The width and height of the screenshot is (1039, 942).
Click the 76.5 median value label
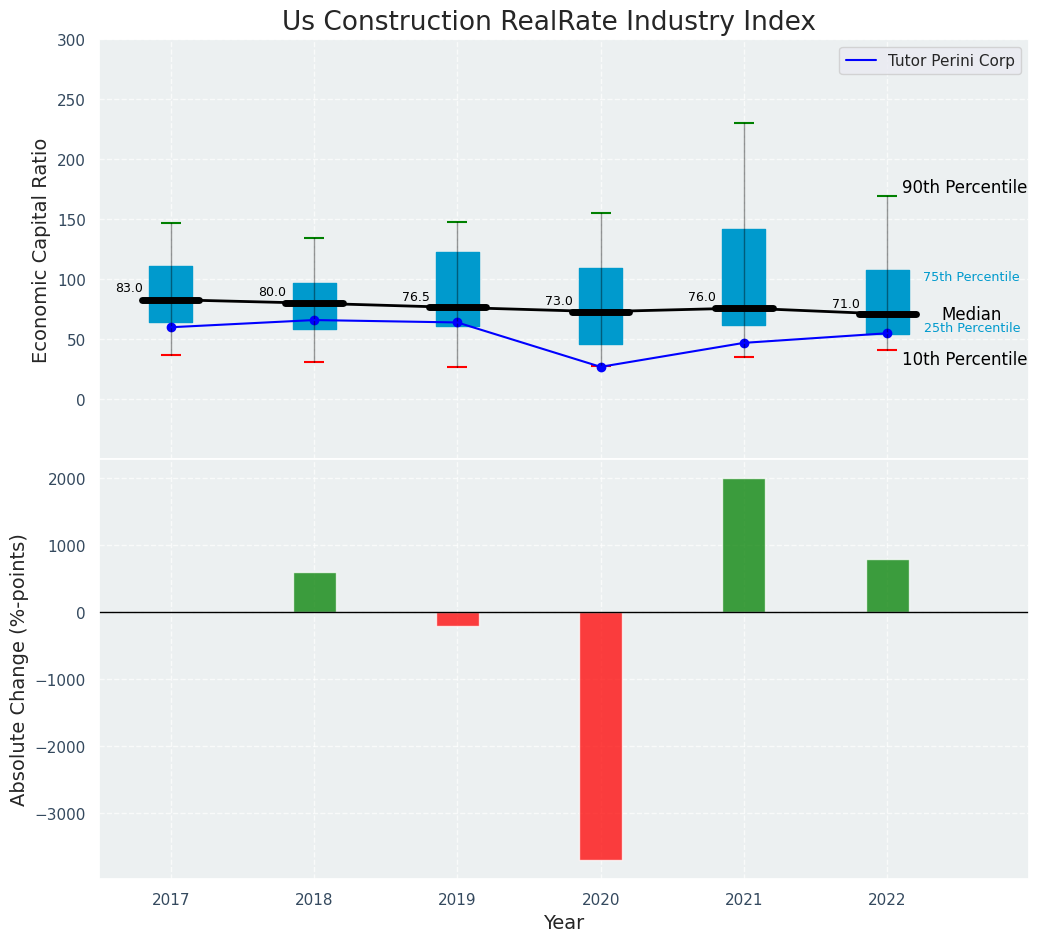[x=416, y=297]
